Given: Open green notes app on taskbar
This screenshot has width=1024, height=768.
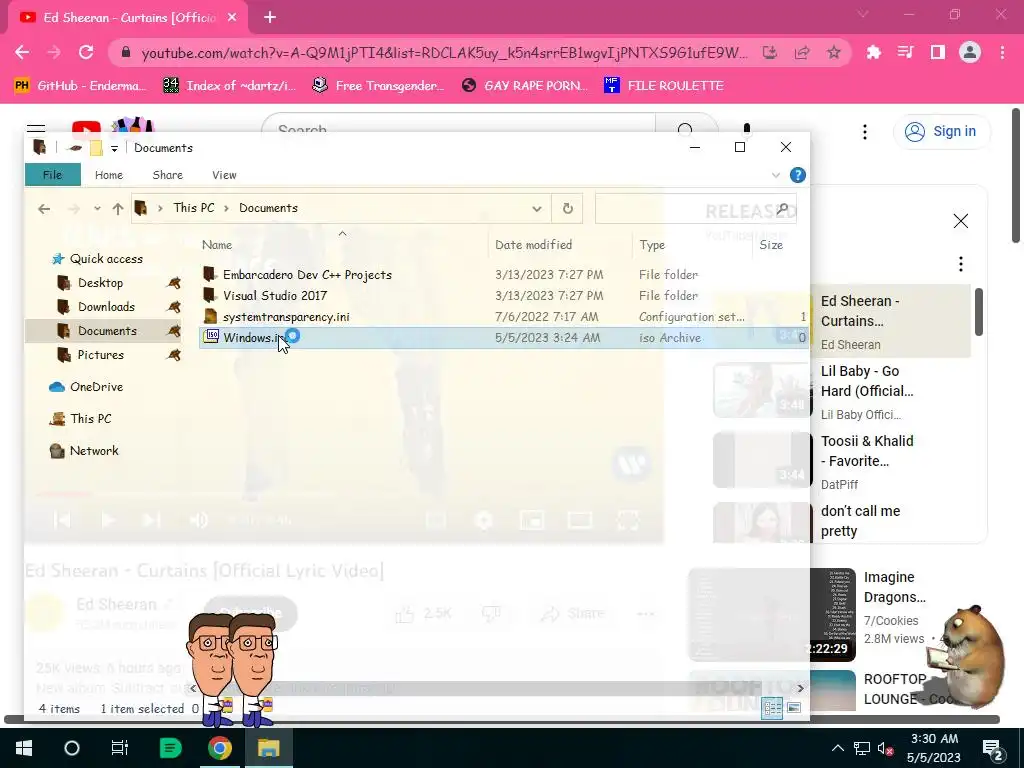Looking at the screenshot, I should (x=170, y=748).
